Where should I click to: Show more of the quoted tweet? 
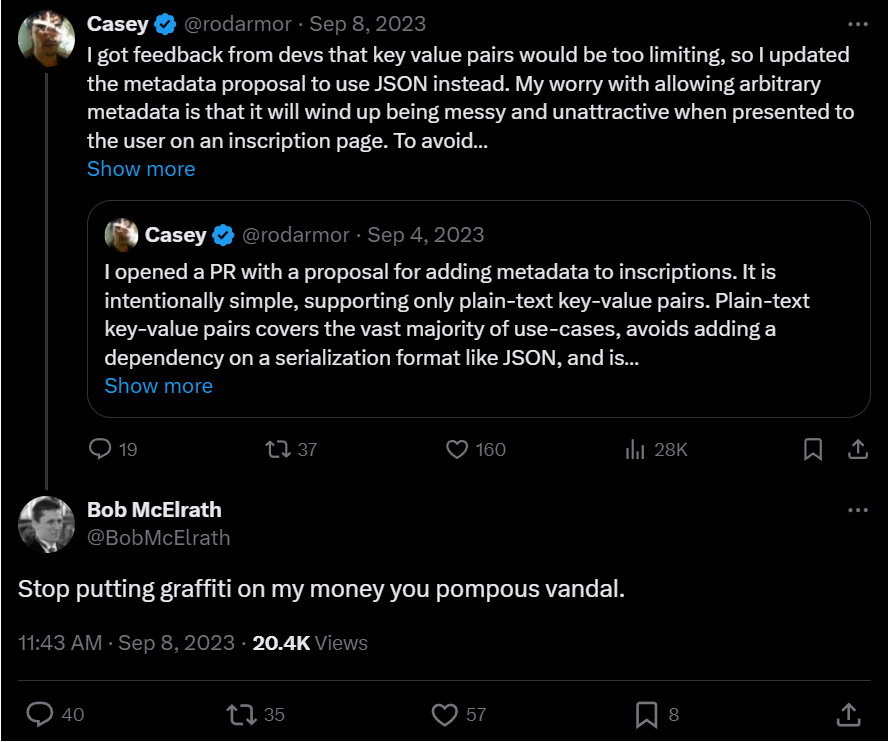tap(158, 386)
